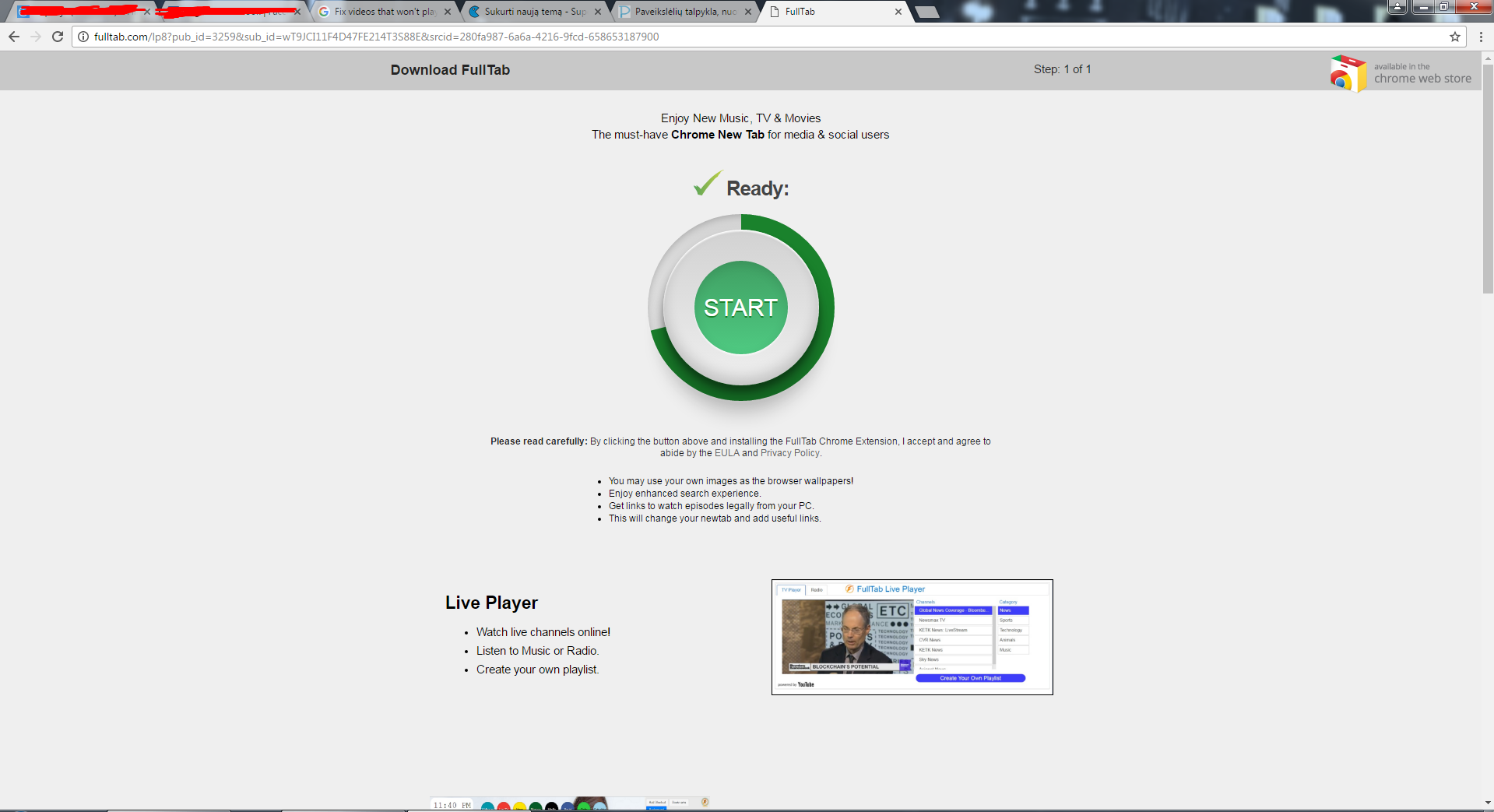View the site information icon in address bar
This screenshot has width=1494, height=812.
83,37
